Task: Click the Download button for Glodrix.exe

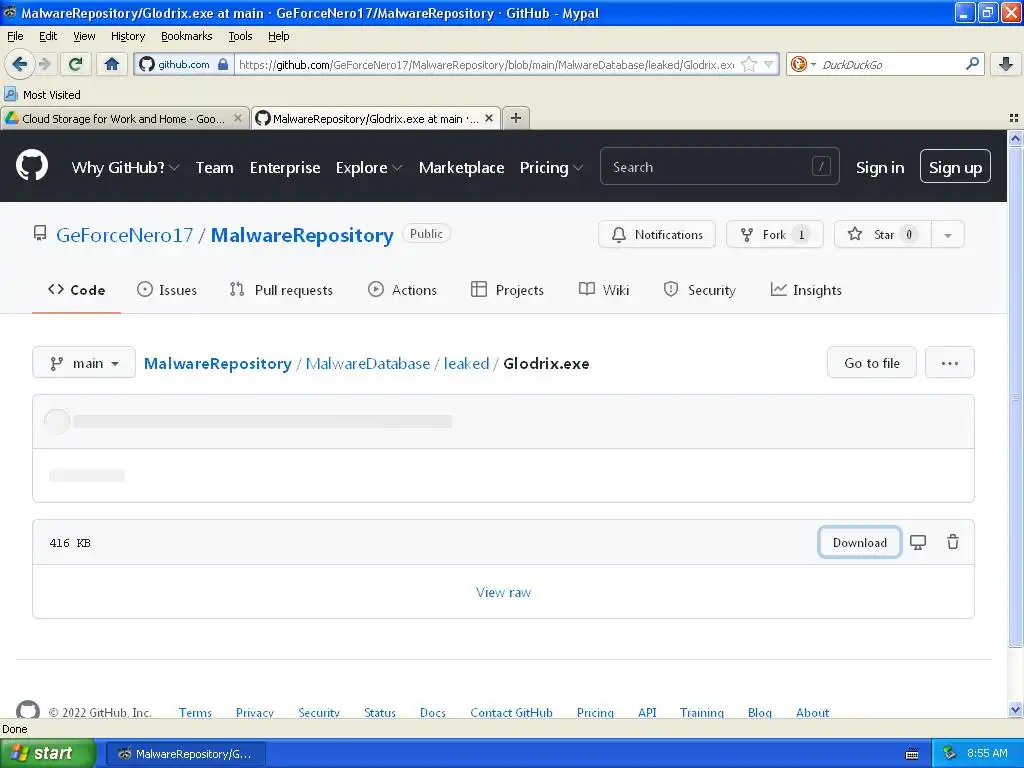Action: (x=859, y=542)
